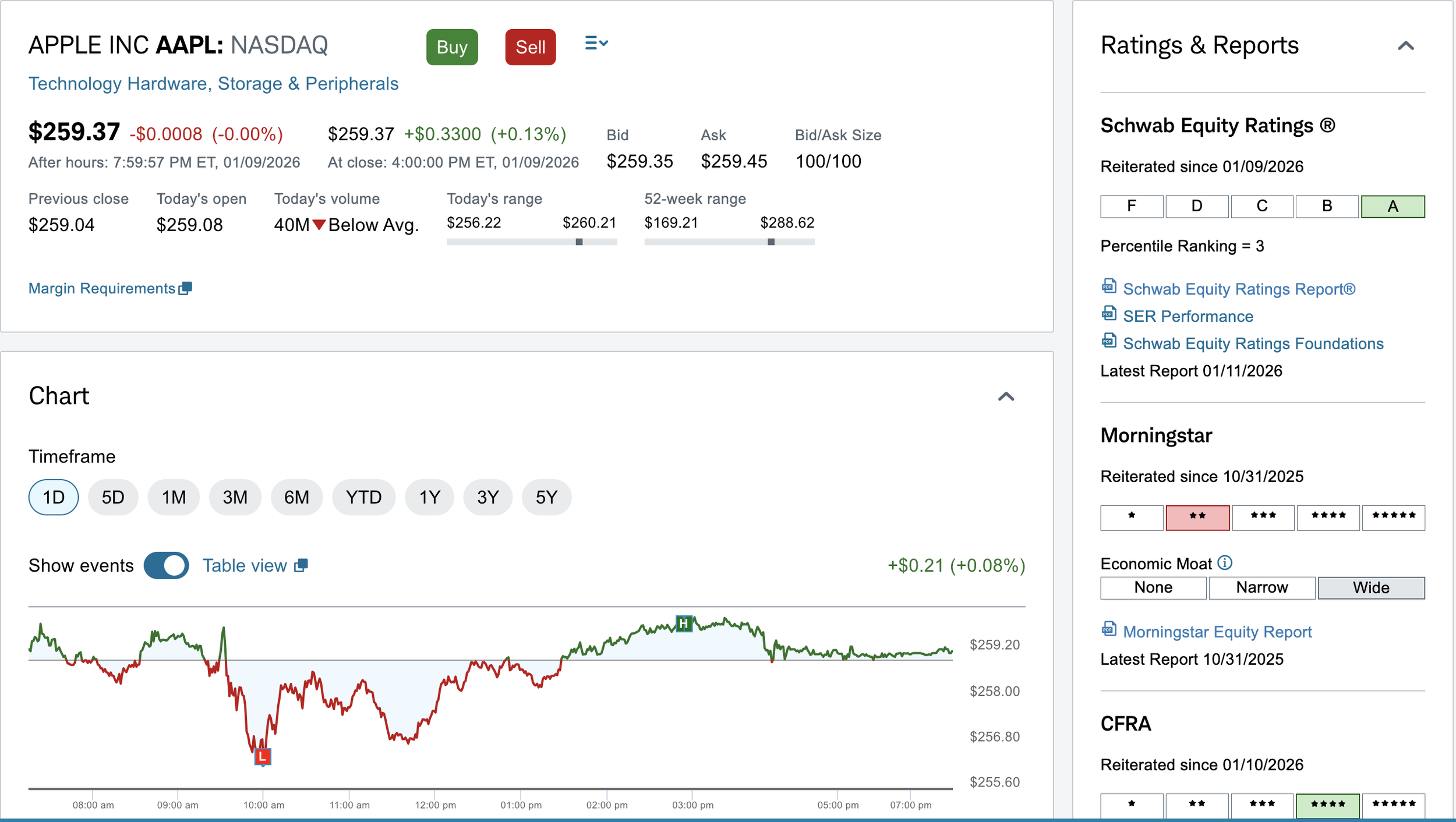Click PDF icon beside Morningstar Equity Report
This screenshot has width=1456, height=822.
[x=1109, y=629]
